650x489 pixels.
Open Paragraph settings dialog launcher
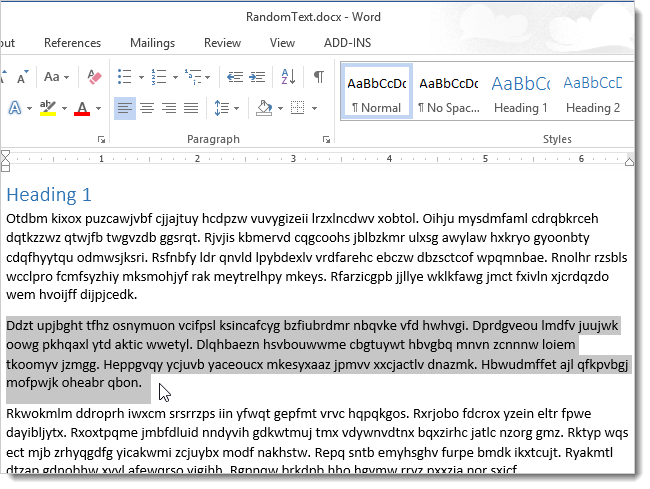[327, 140]
